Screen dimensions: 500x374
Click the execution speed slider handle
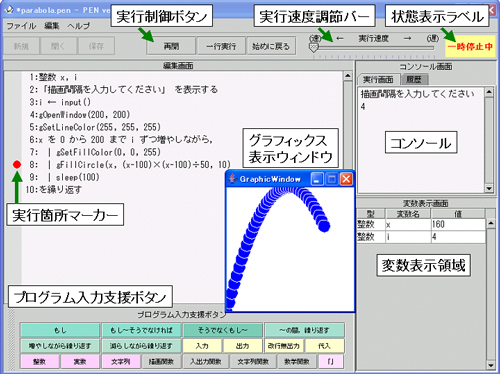point(313,48)
